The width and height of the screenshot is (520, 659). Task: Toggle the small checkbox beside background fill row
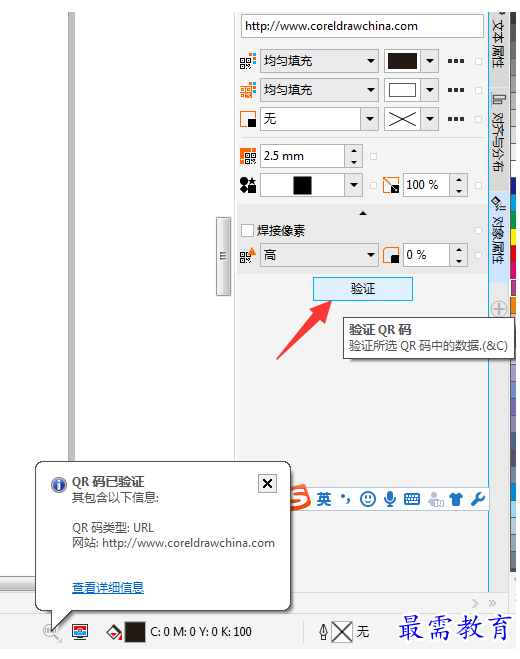click(x=478, y=90)
